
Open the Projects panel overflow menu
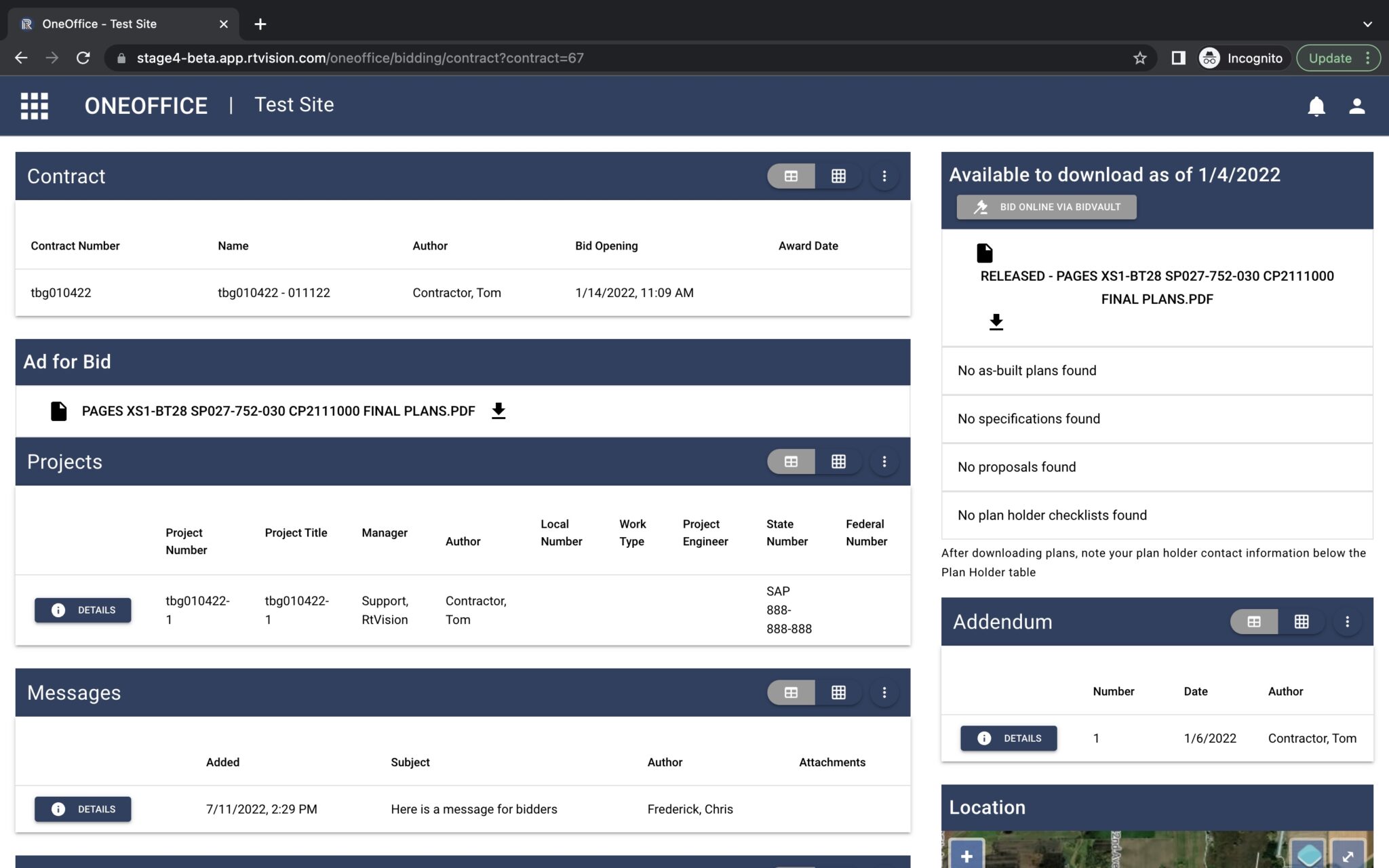[x=884, y=461]
